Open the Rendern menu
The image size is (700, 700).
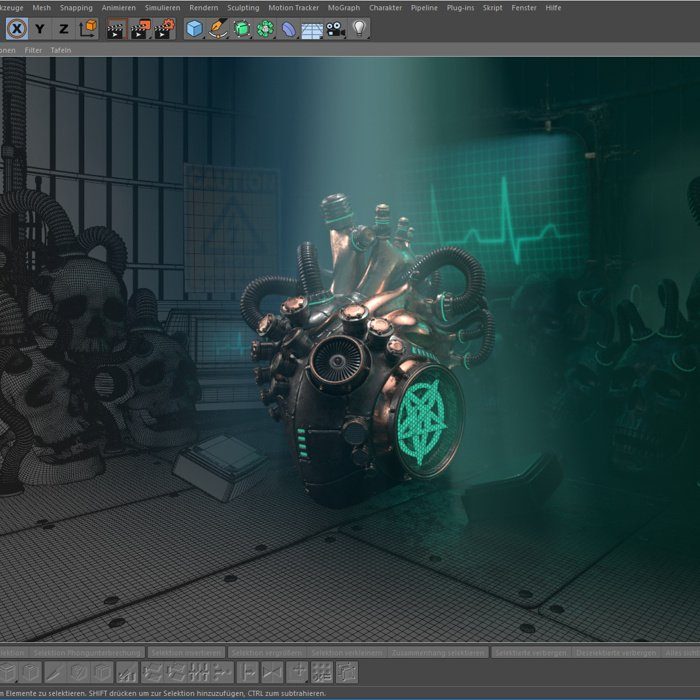click(x=204, y=7)
